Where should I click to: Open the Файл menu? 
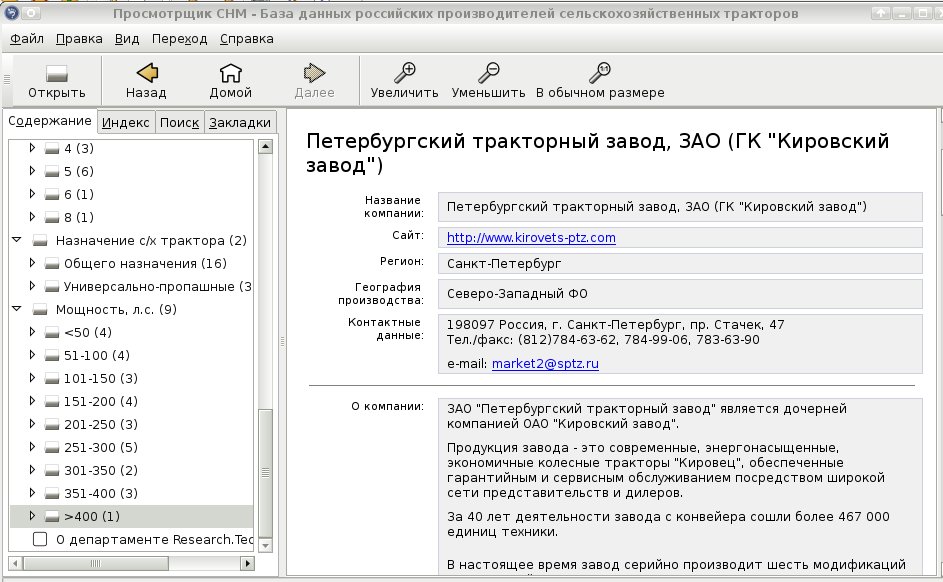coord(27,39)
